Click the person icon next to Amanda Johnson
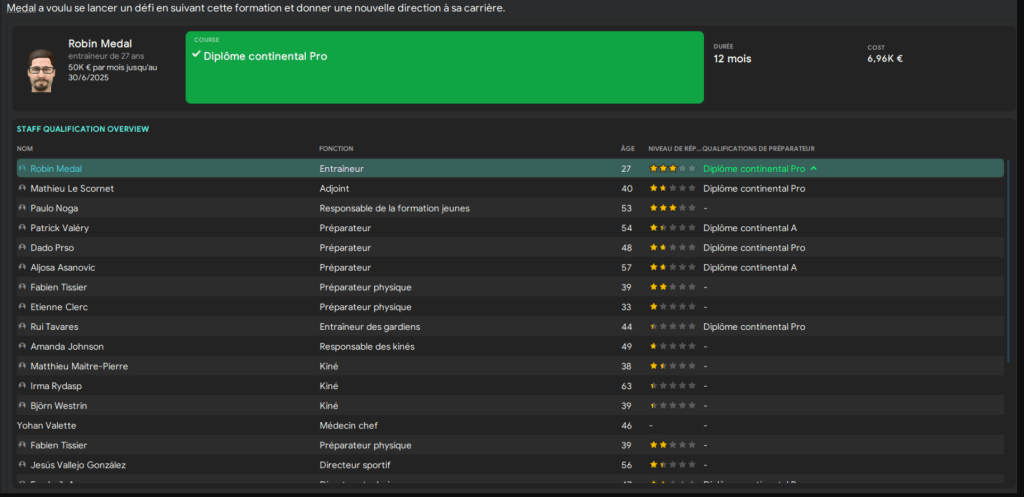Image resolution: width=1024 pixels, height=497 pixels. coord(22,347)
